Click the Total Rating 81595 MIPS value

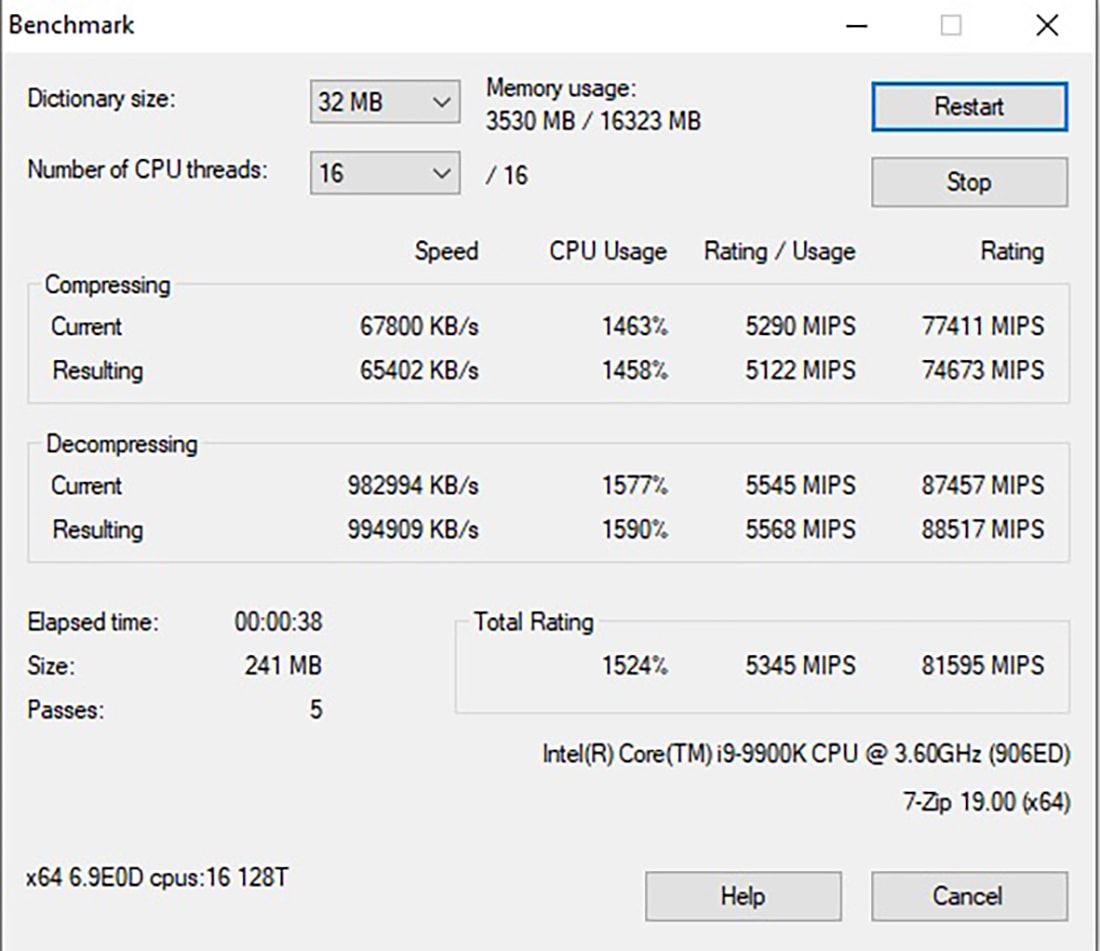coord(982,666)
